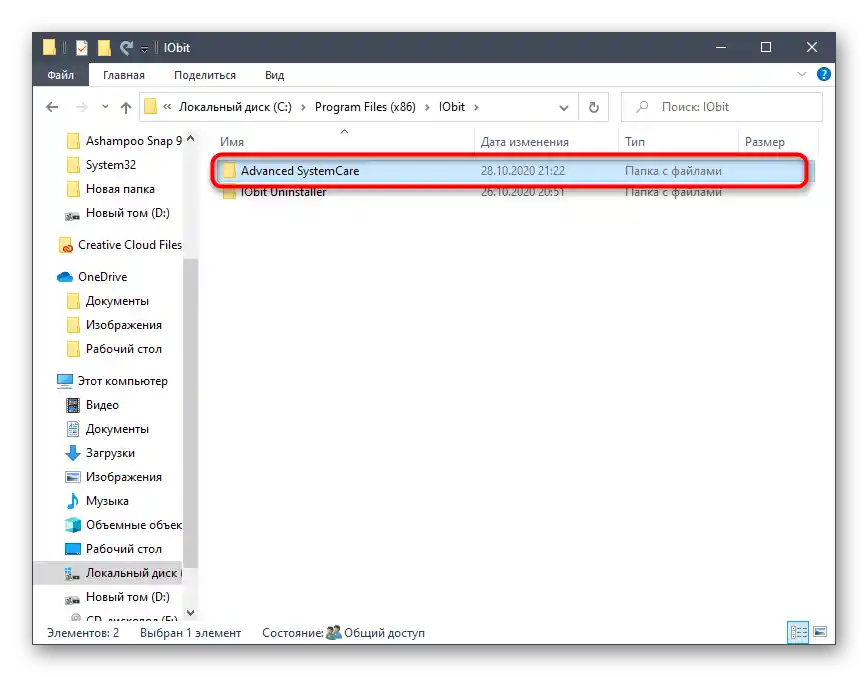Click the New folder quick access icon
868x677 pixels.
(104, 48)
